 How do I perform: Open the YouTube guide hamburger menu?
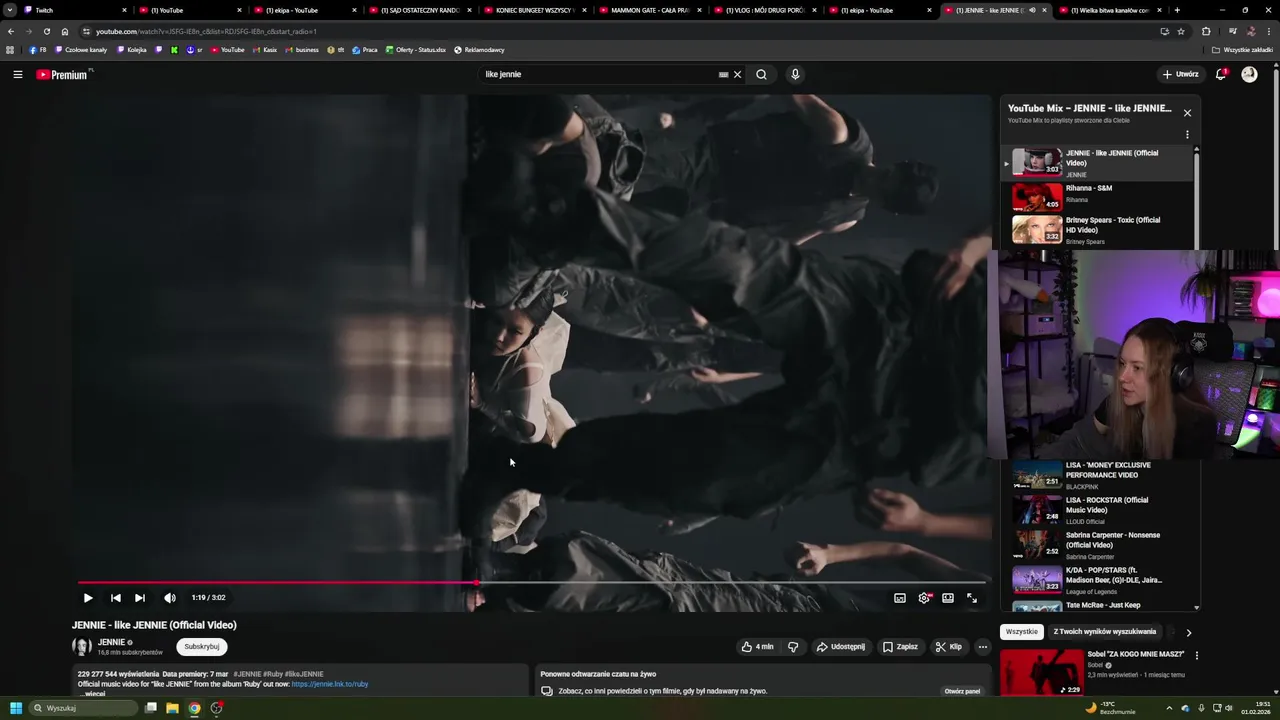point(17,74)
